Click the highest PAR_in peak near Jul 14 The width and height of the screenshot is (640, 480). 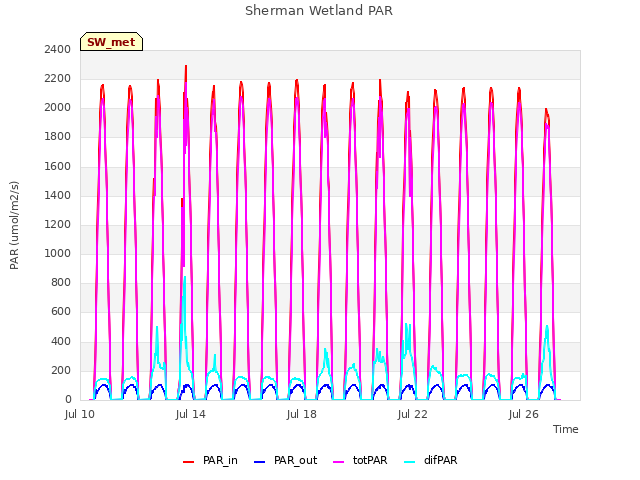pos(186,67)
